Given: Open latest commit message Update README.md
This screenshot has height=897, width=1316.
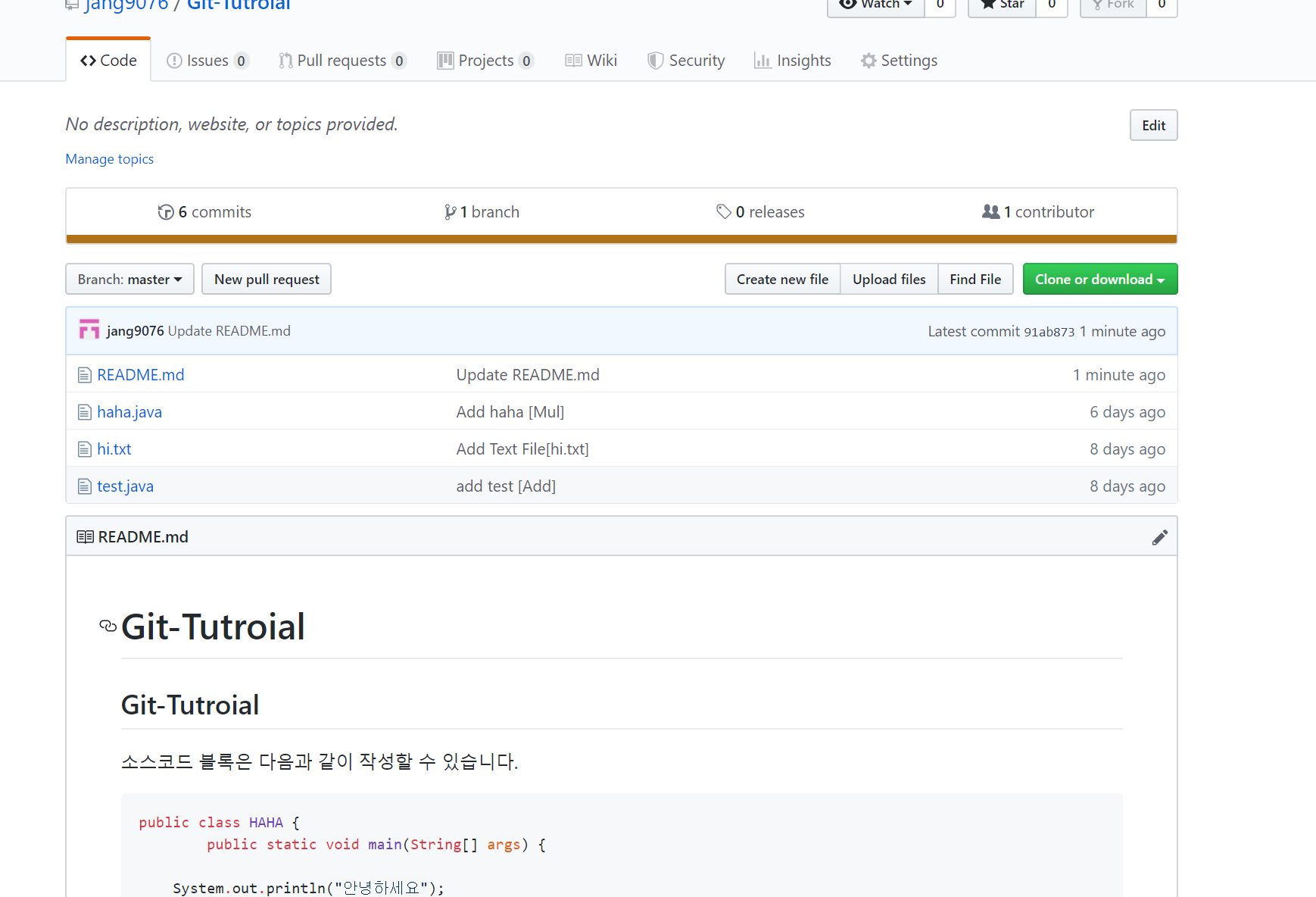Looking at the screenshot, I should 229,331.
